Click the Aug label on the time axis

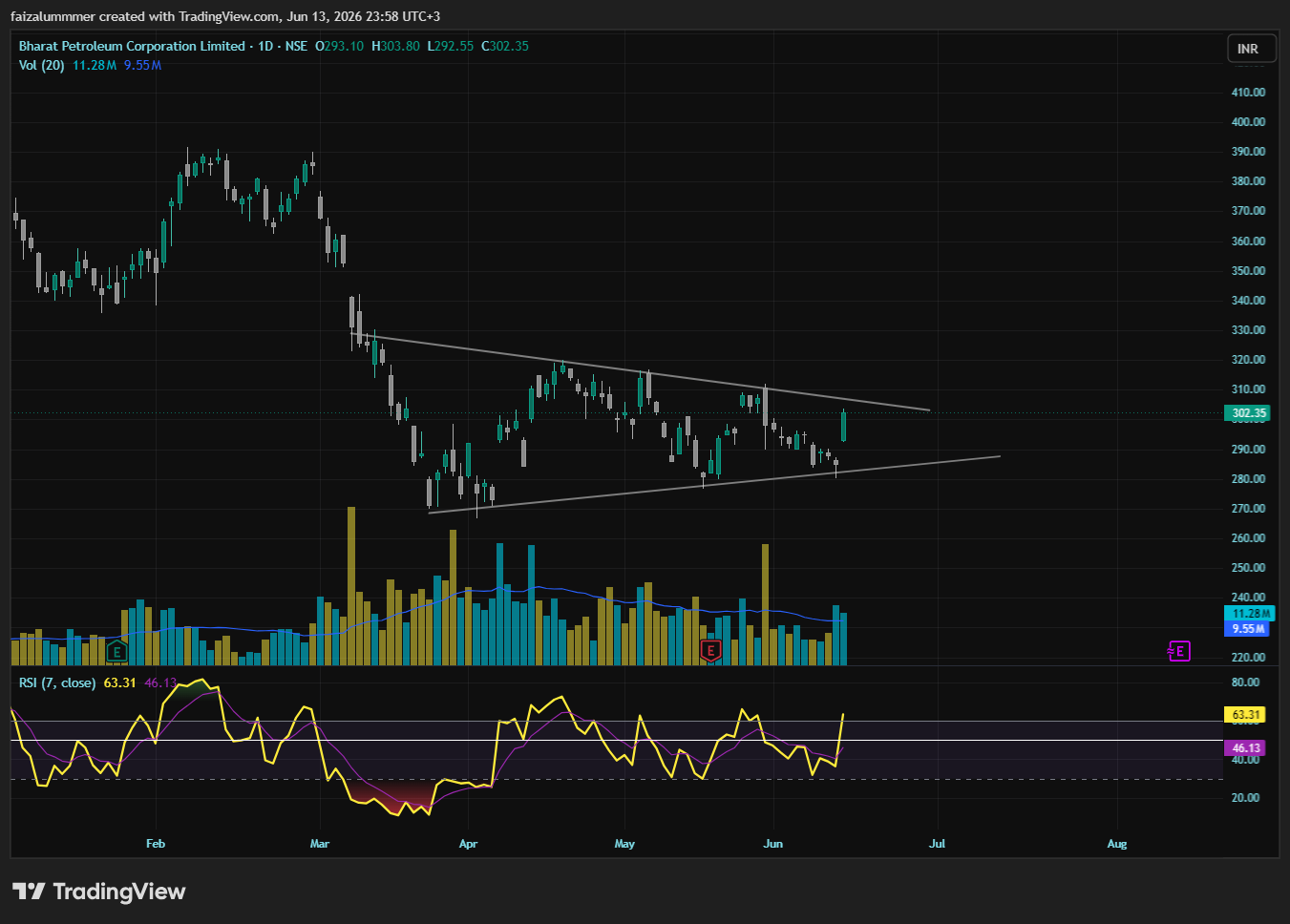point(1117,844)
